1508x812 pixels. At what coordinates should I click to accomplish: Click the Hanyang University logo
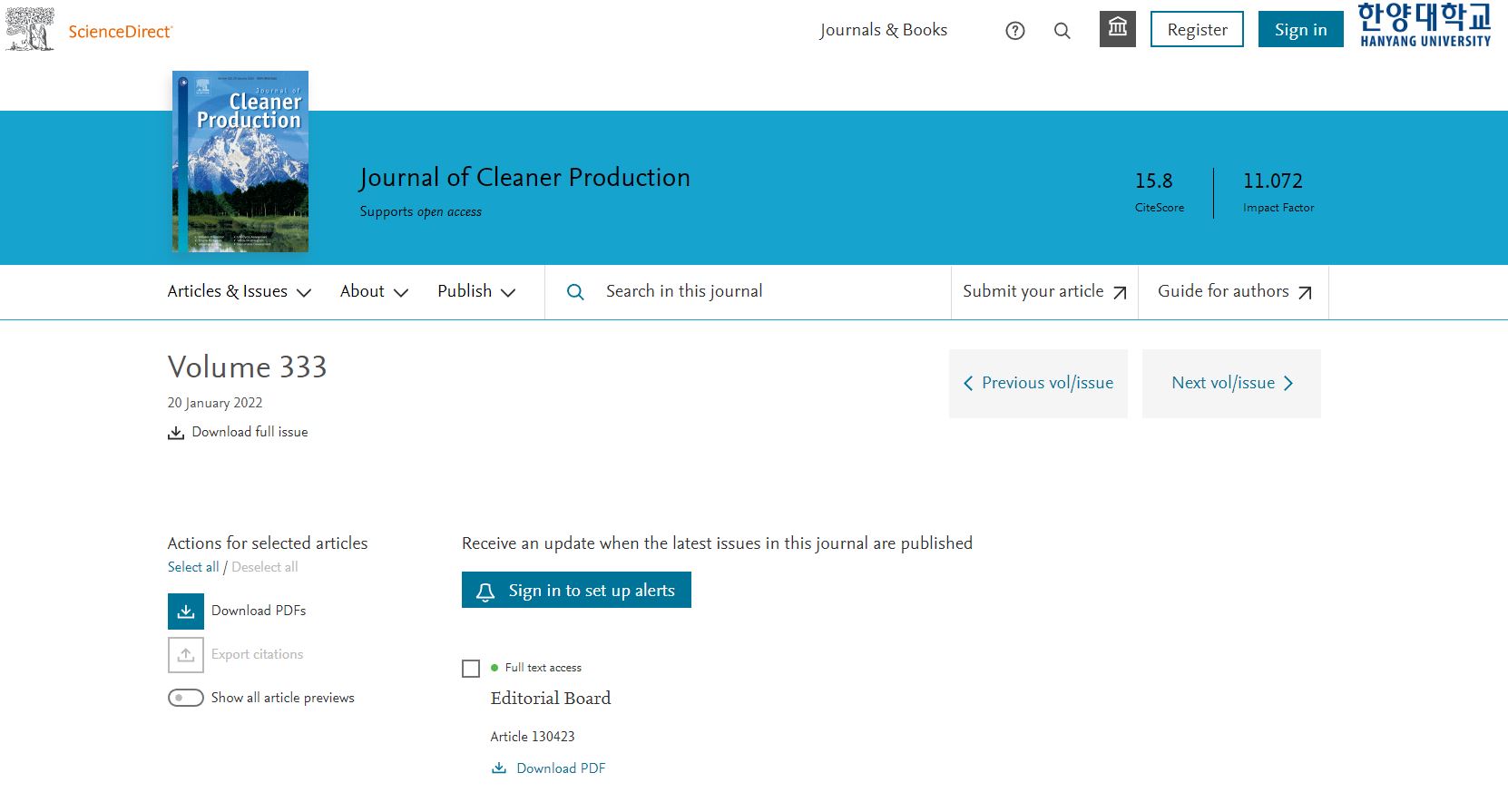pyautogui.click(x=1424, y=25)
